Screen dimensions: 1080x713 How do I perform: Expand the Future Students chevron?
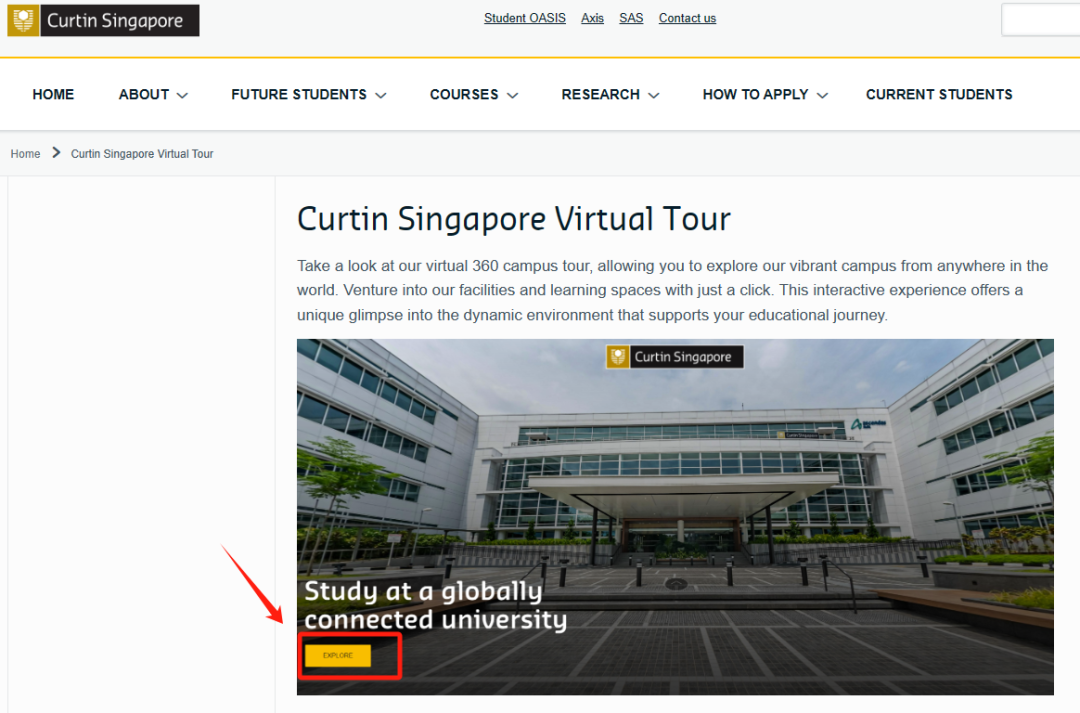[381, 95]
